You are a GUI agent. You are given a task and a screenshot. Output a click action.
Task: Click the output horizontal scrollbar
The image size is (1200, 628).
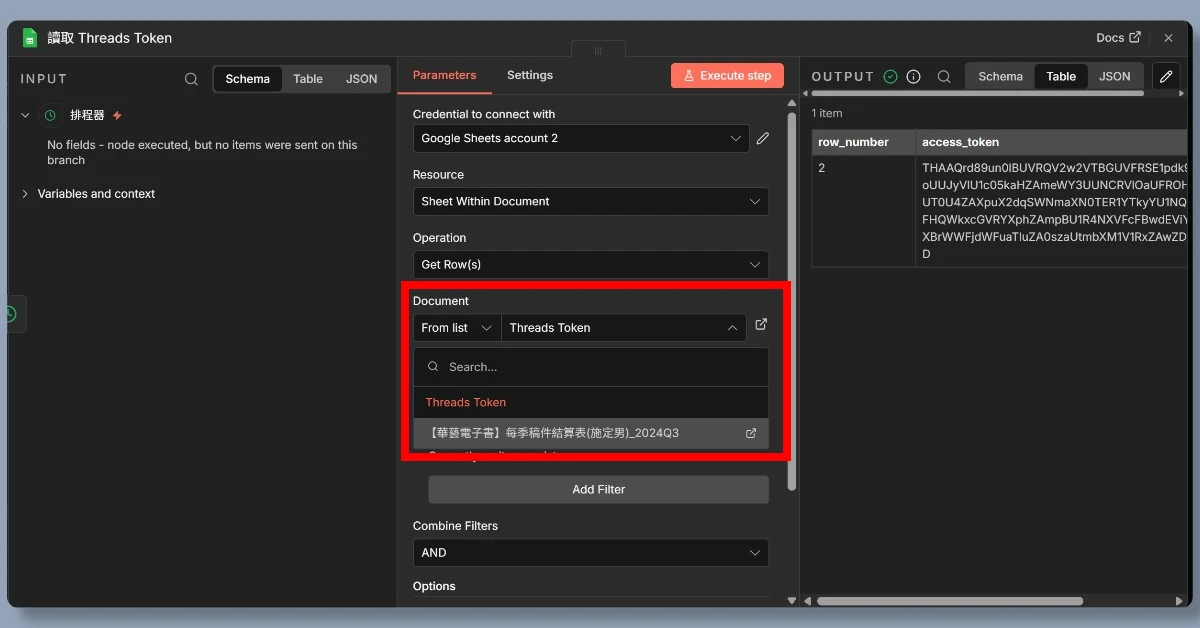pos(950,601)
